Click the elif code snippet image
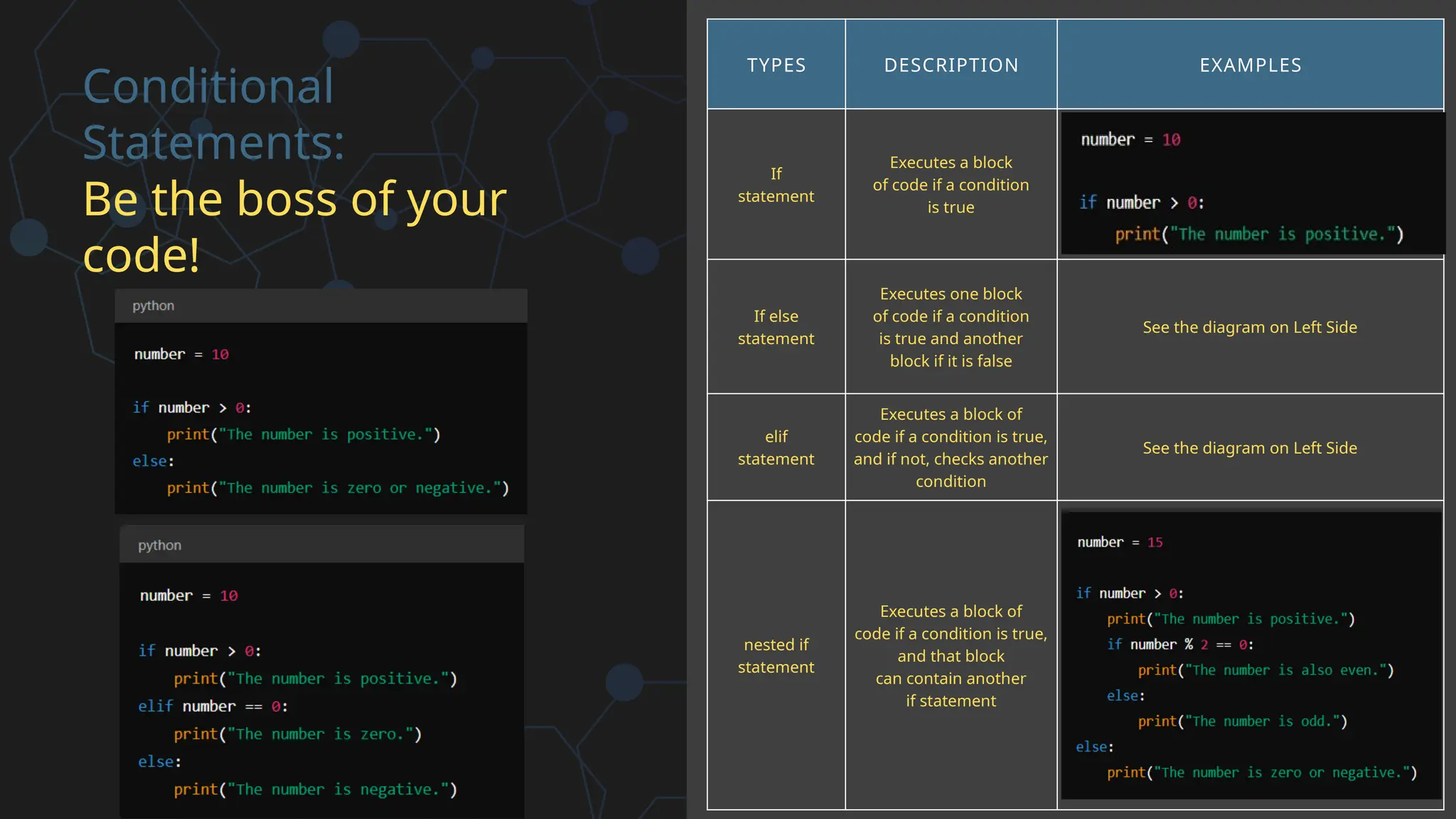Image resolution: width=1456 pixels, height=819 pixels. coord(321,690)
